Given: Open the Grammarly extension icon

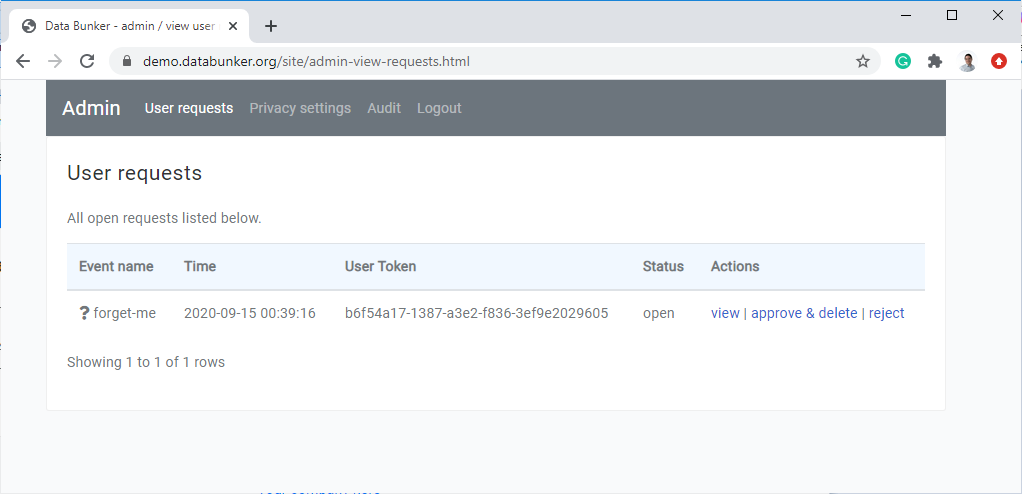Looking at the screenshot, I should click(902, 61).
